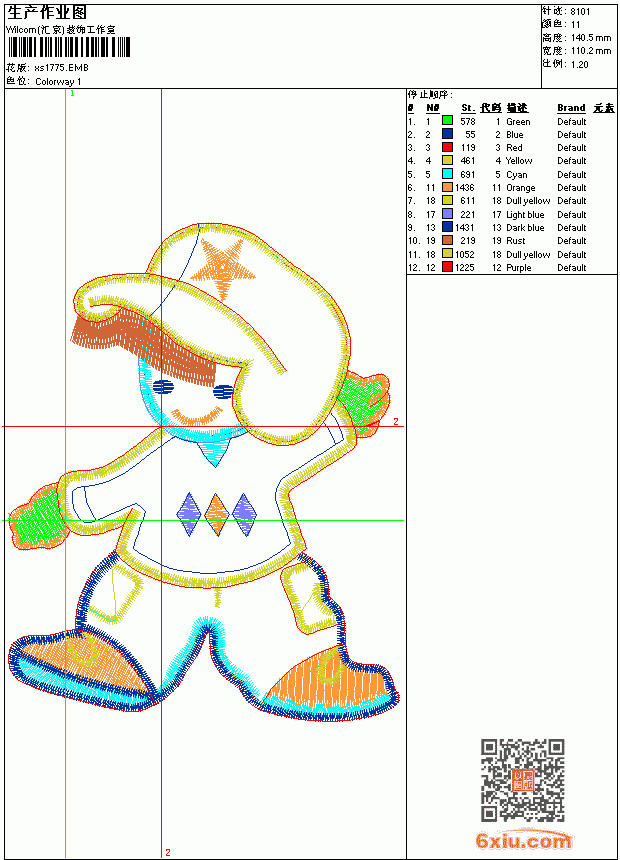
Task: Select the Dull yellow swatch beside 1052
Action: (447, 254)
